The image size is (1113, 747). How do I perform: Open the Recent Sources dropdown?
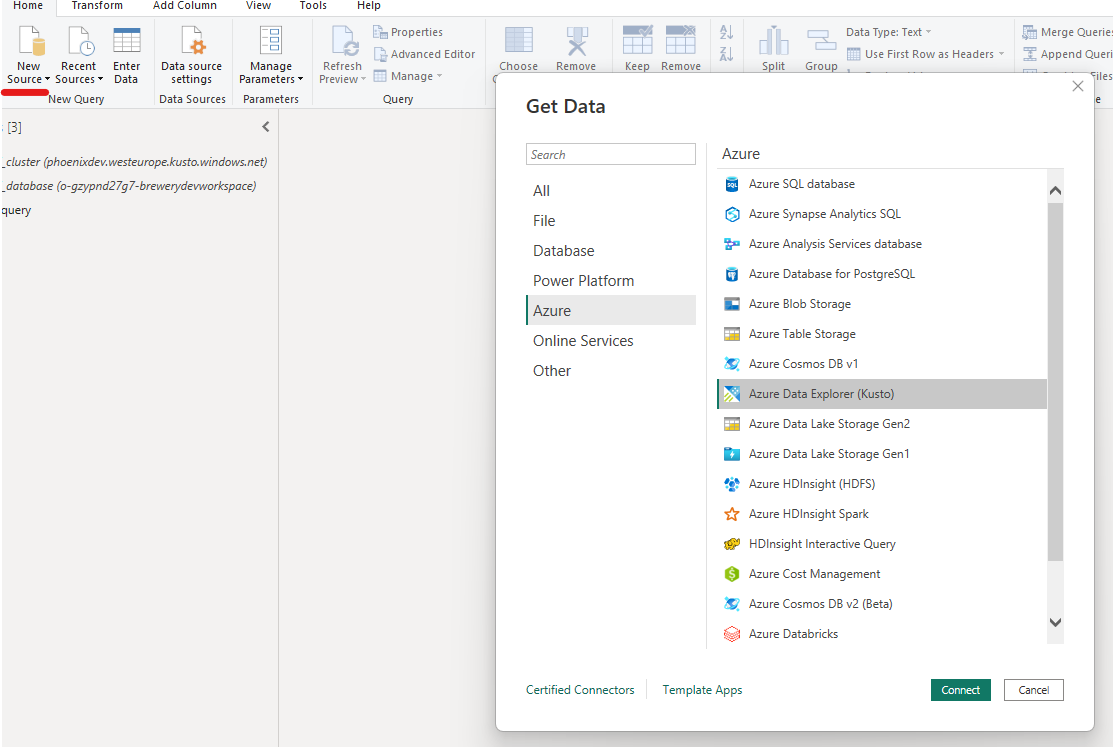79,55
